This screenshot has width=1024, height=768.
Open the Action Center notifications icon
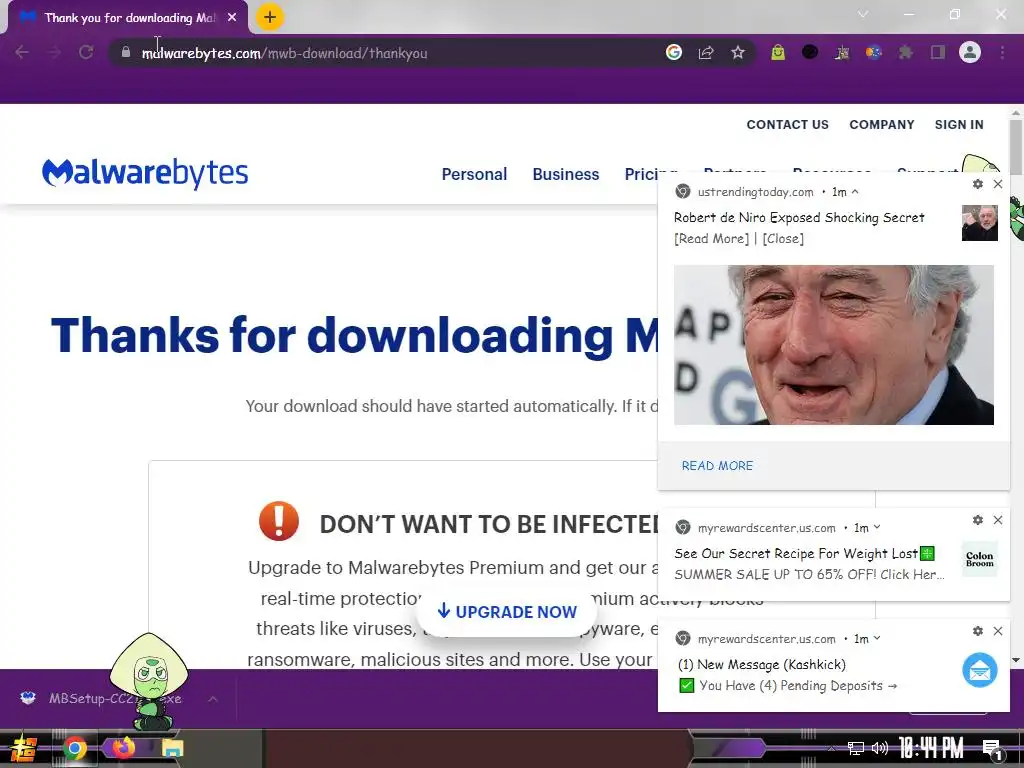[x=993, y=749]
